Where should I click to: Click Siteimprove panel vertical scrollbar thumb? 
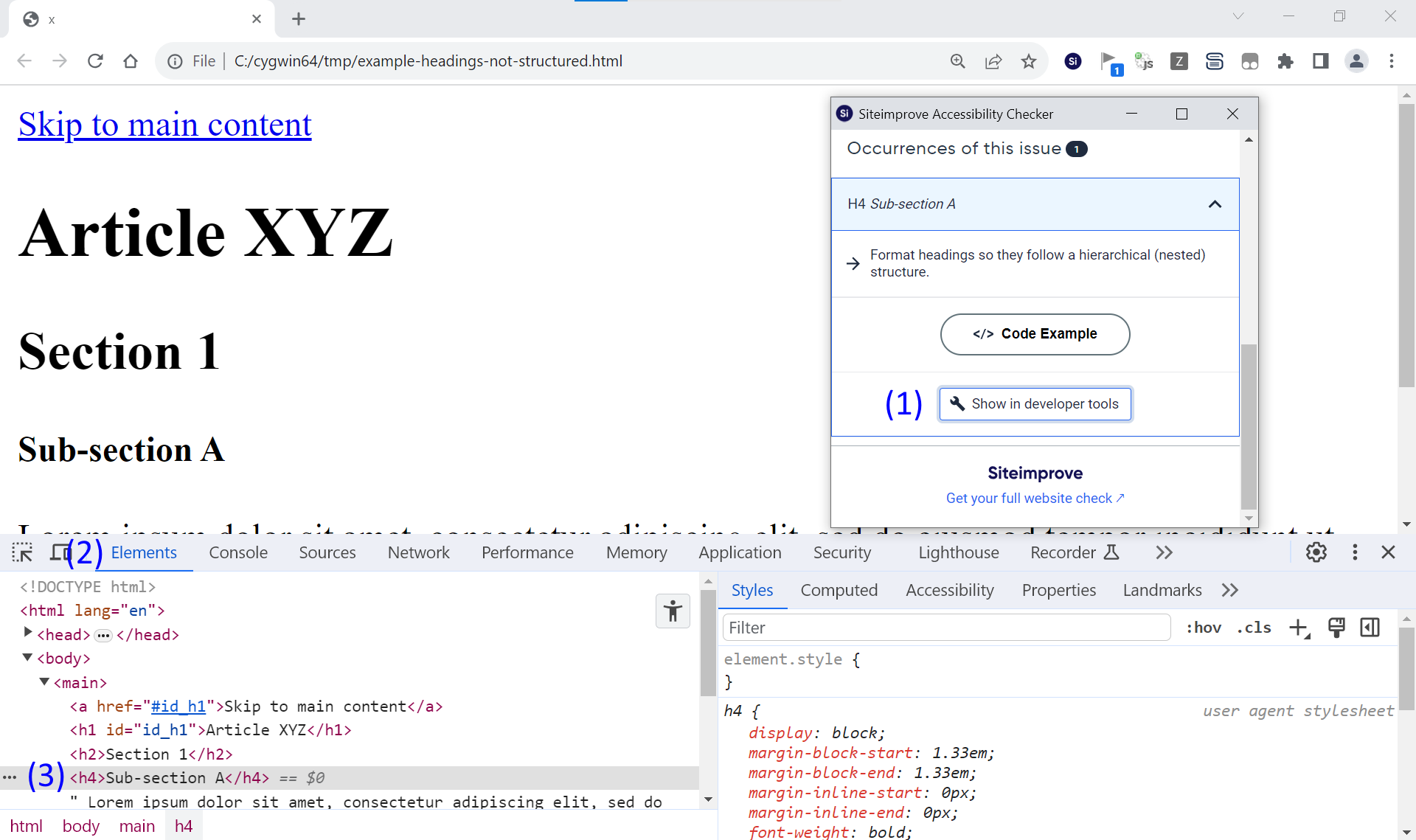[1248, 426]
